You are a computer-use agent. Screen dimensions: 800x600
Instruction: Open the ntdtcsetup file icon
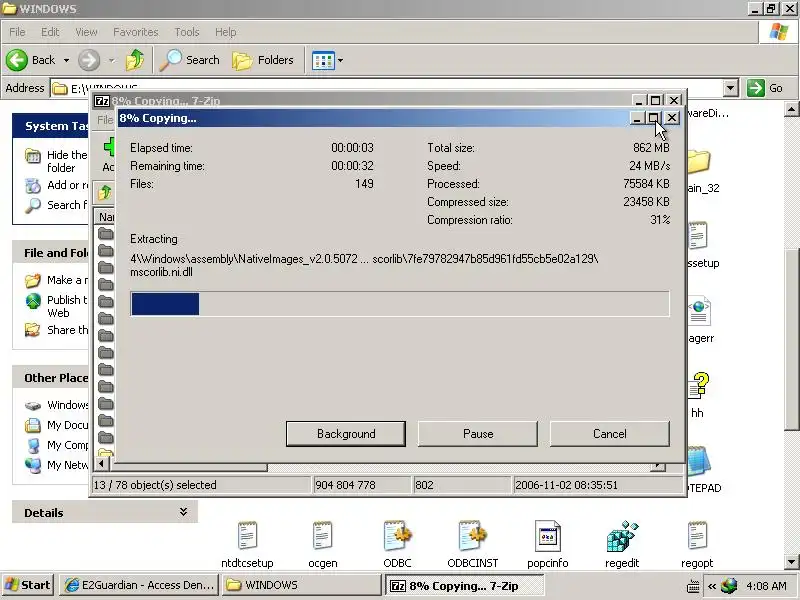[247, 544]
